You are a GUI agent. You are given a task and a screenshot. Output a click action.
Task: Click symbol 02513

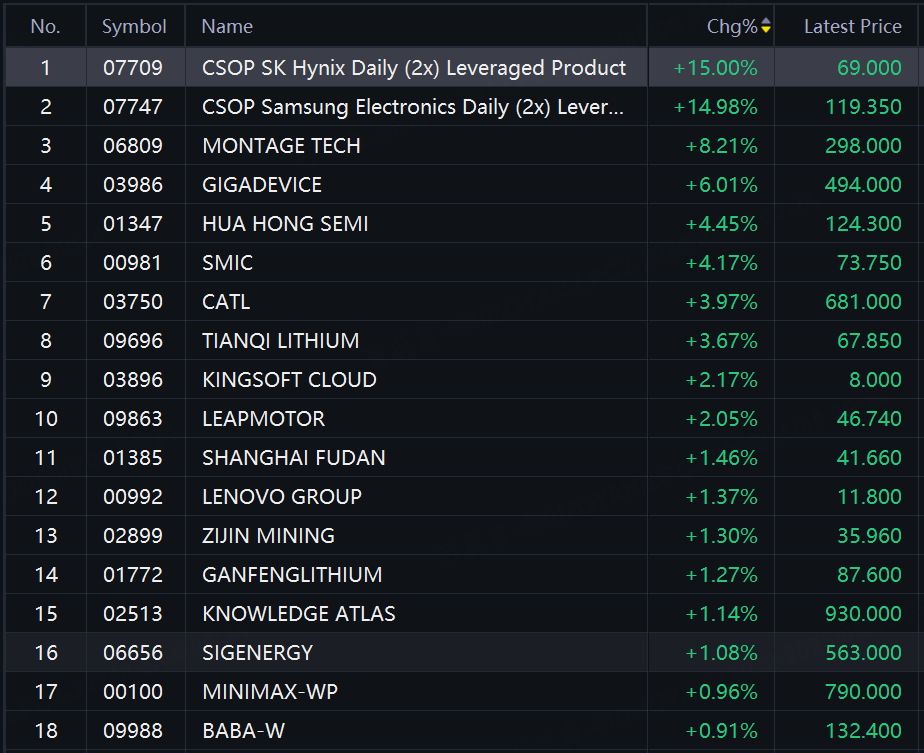coord(133,613)
